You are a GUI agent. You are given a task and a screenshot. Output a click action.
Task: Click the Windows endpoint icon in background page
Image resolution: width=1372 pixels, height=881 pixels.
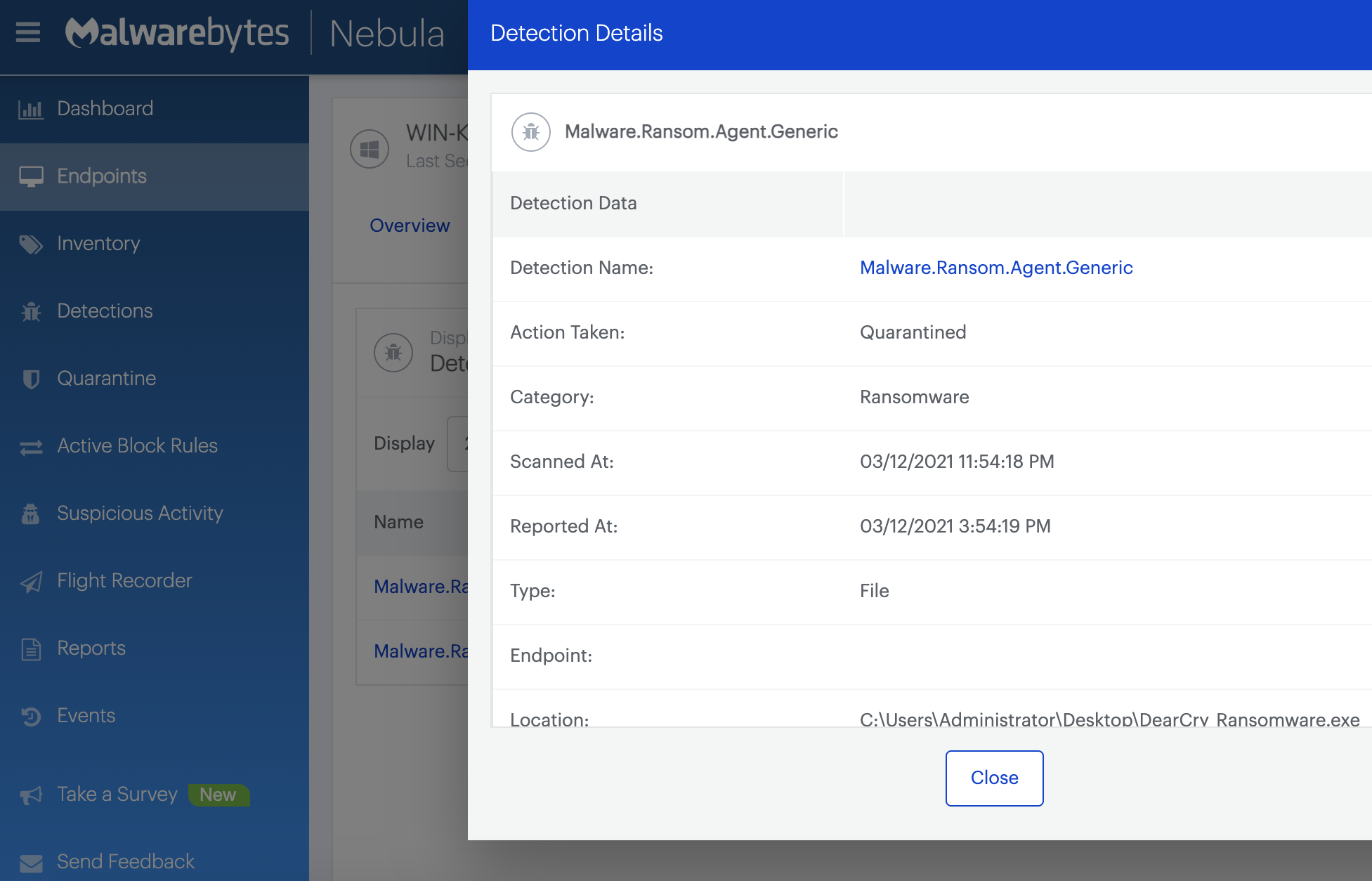click(x=370, y=148)
